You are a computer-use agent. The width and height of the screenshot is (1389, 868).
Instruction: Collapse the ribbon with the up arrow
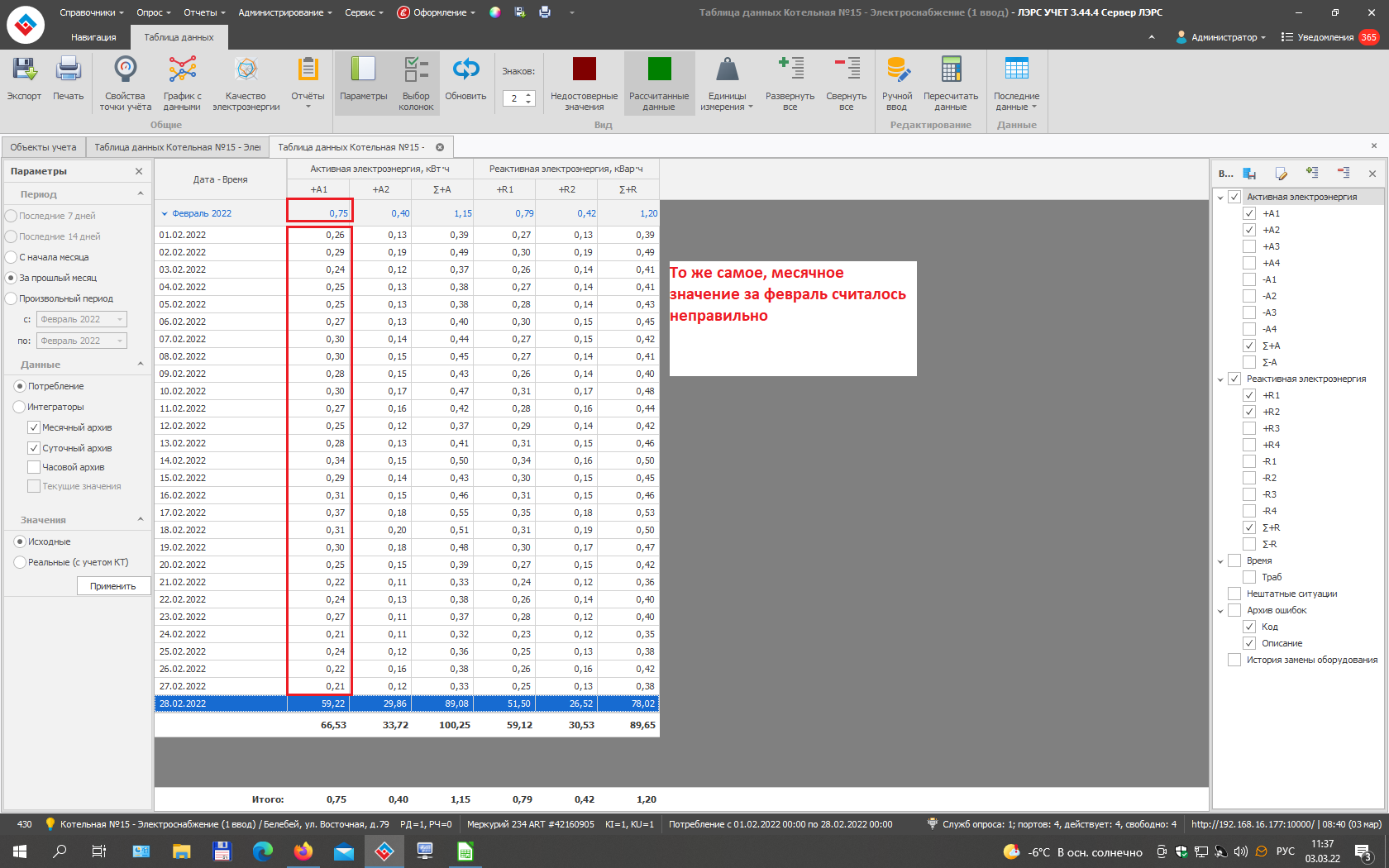1152,37
